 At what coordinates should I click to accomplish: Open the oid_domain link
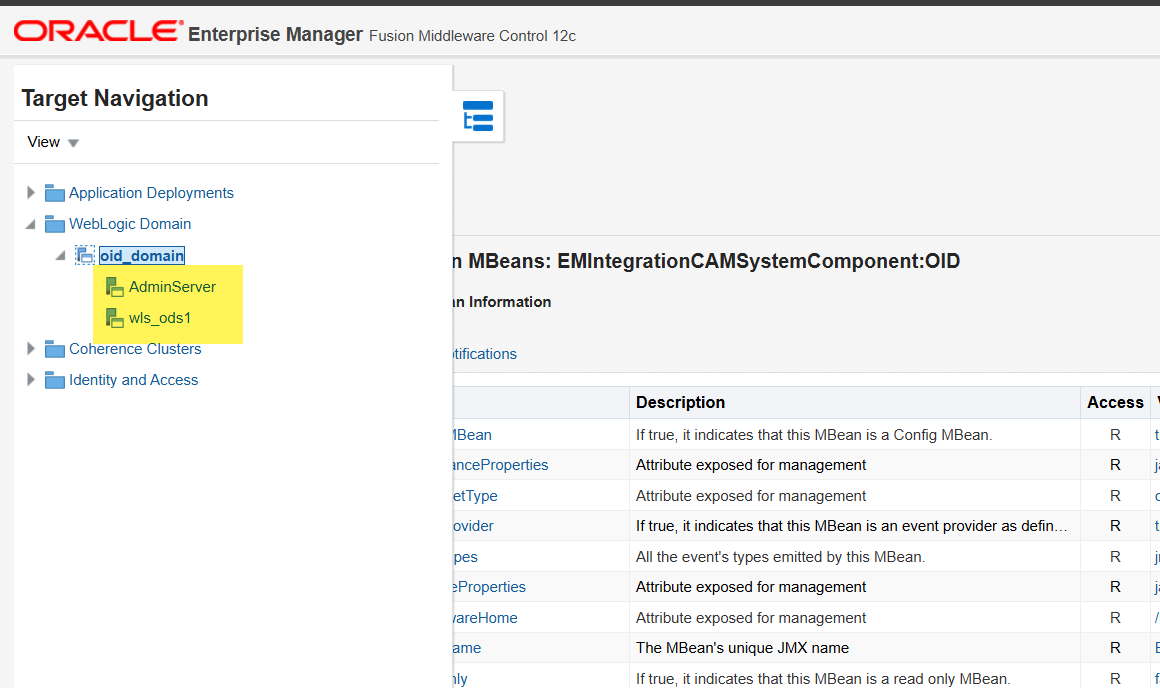(142, 256)
